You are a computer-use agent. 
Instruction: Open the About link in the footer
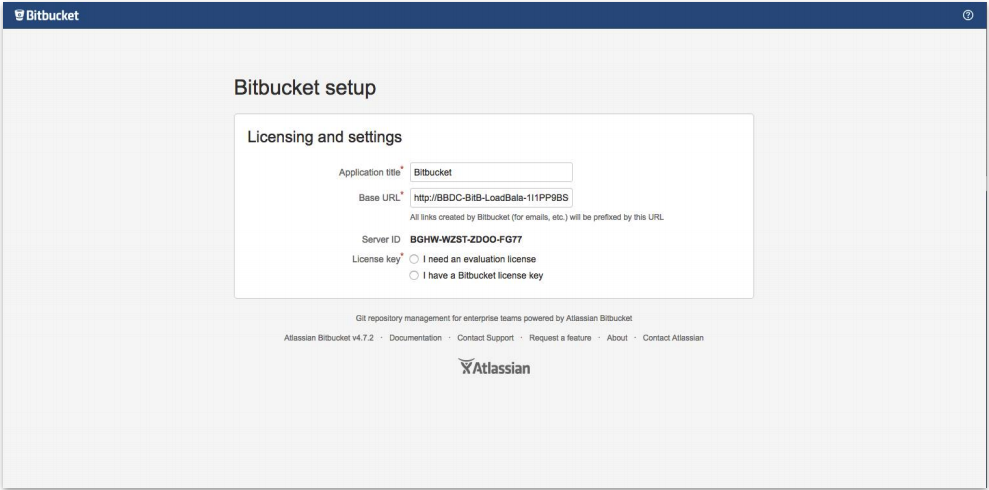tap(617, 338)
